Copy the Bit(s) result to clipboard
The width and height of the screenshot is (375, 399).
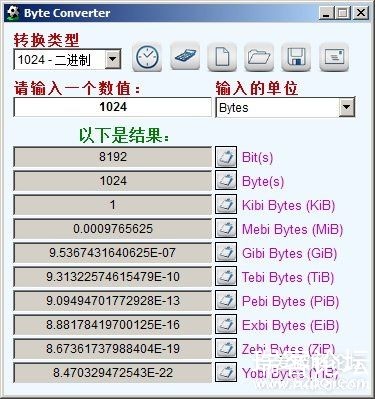point(226,157)
